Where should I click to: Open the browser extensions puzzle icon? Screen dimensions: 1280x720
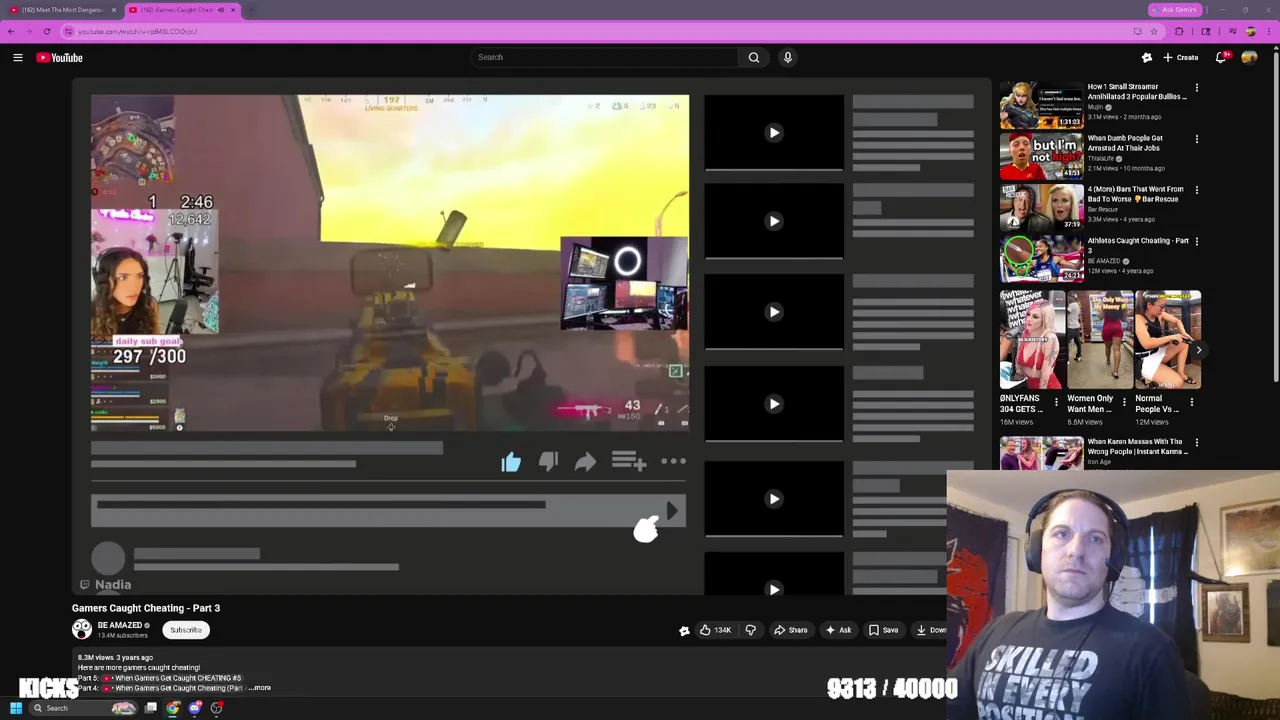pyautogui.click(x=1179, y=31)
